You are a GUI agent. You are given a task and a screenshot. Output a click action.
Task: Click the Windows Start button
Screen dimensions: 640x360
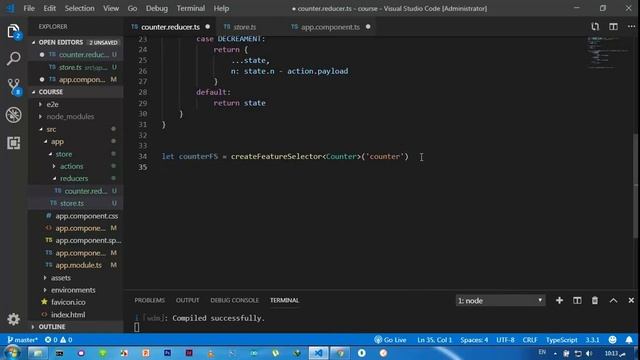click(12, 353)
